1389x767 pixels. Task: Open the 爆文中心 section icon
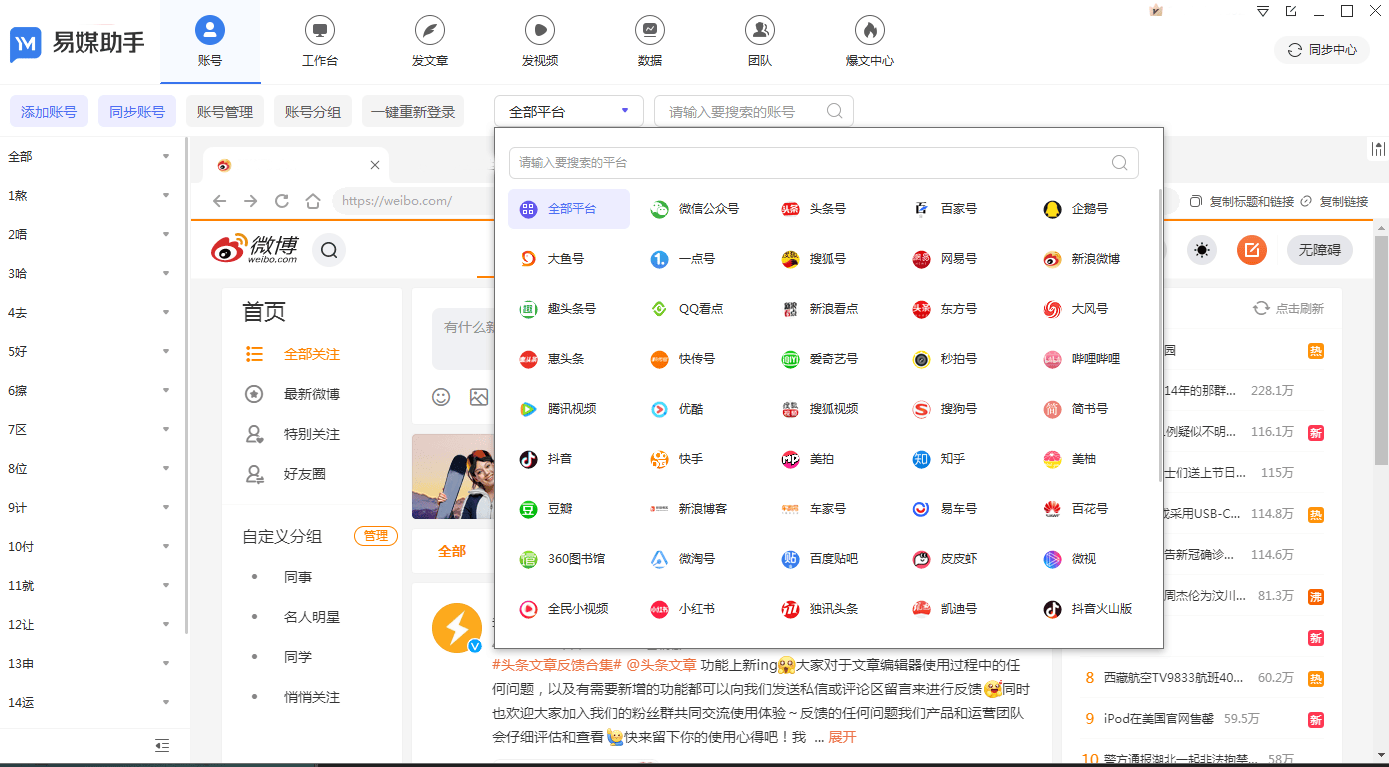(869, 33)
